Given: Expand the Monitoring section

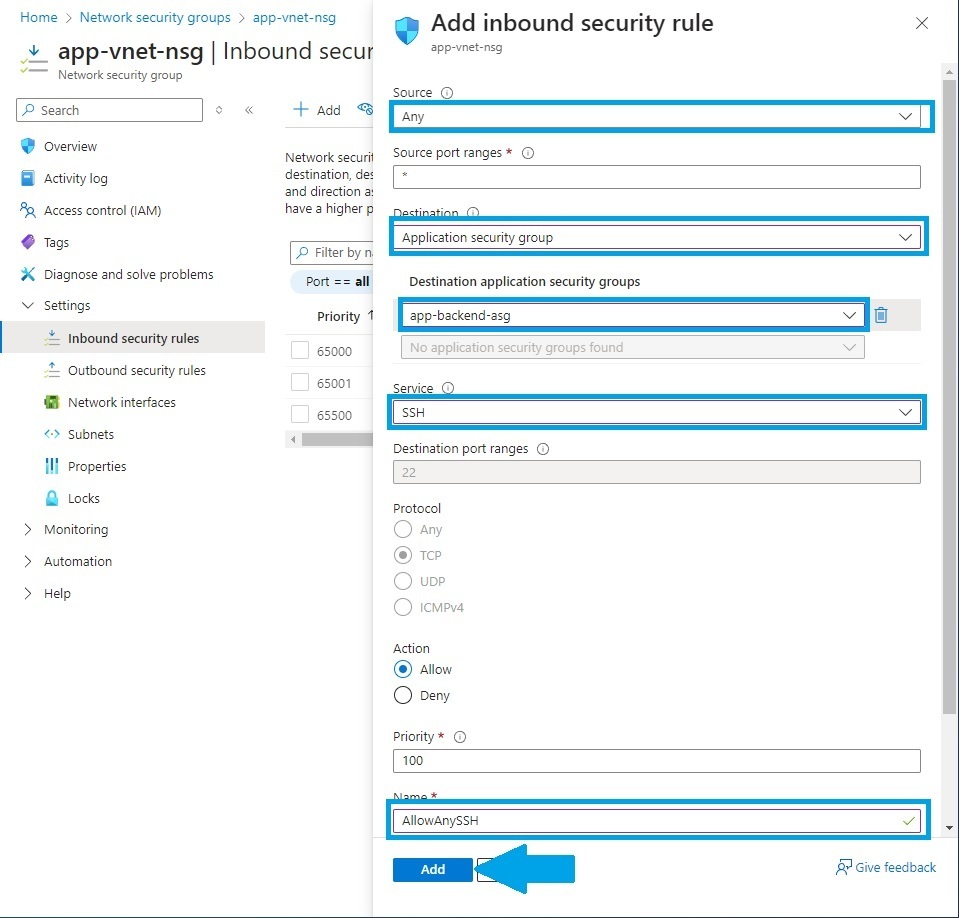Looking at the screenshot, I should click(x=75, y=529).
